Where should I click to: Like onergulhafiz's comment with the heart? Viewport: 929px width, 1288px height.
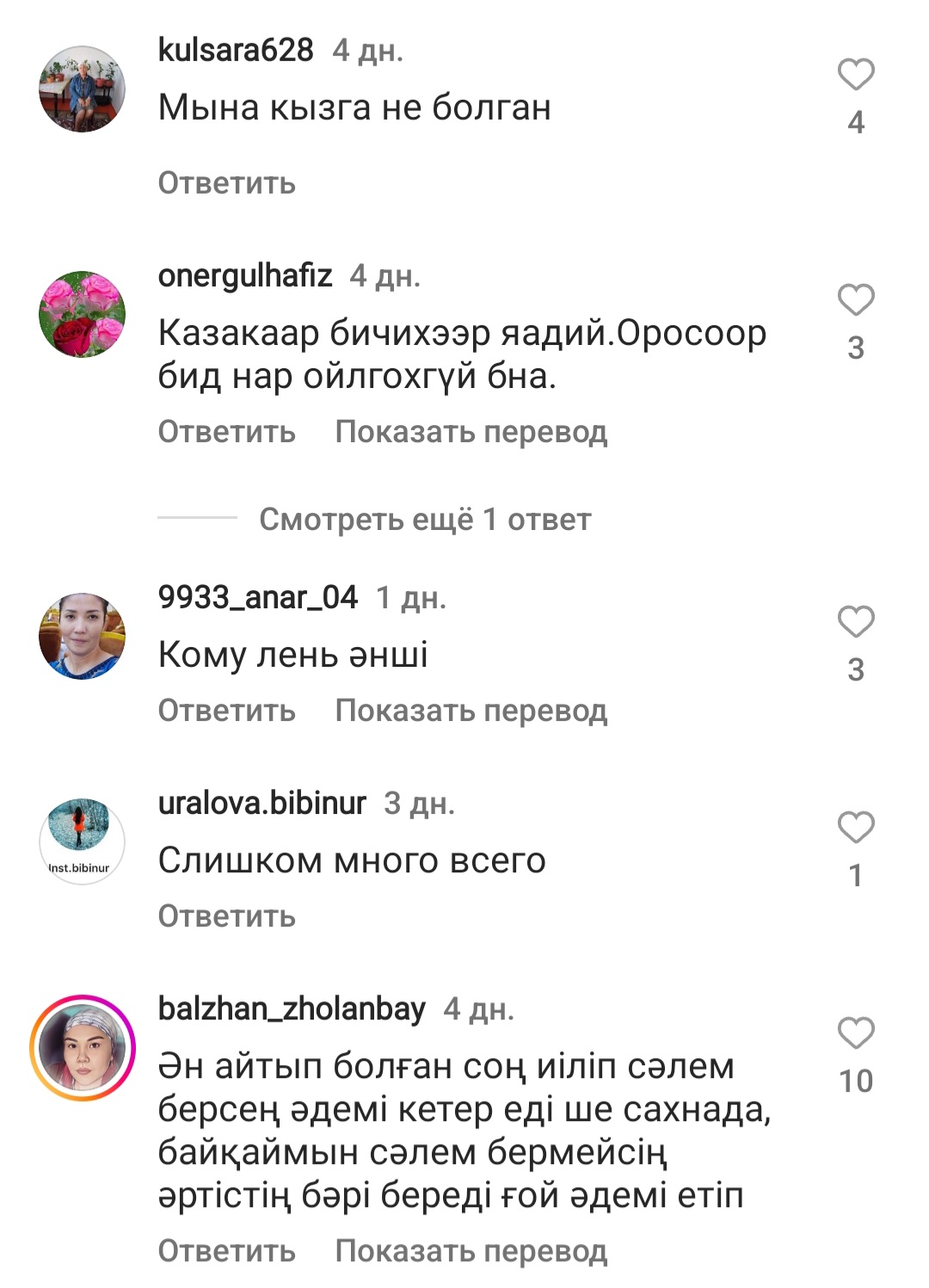(856, 300)
